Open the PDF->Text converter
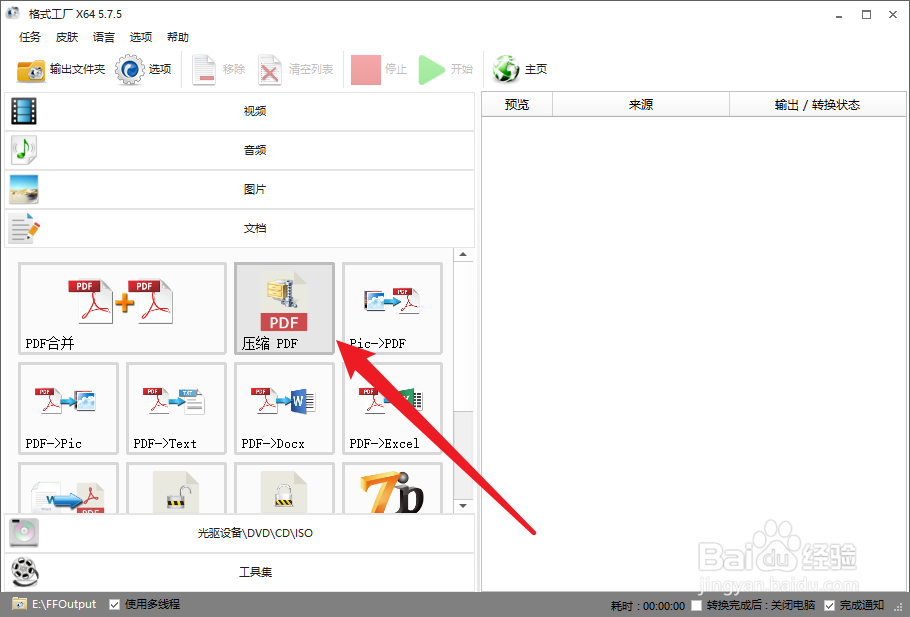This screenshot has height=617, width=910. [x=176, y=408]
